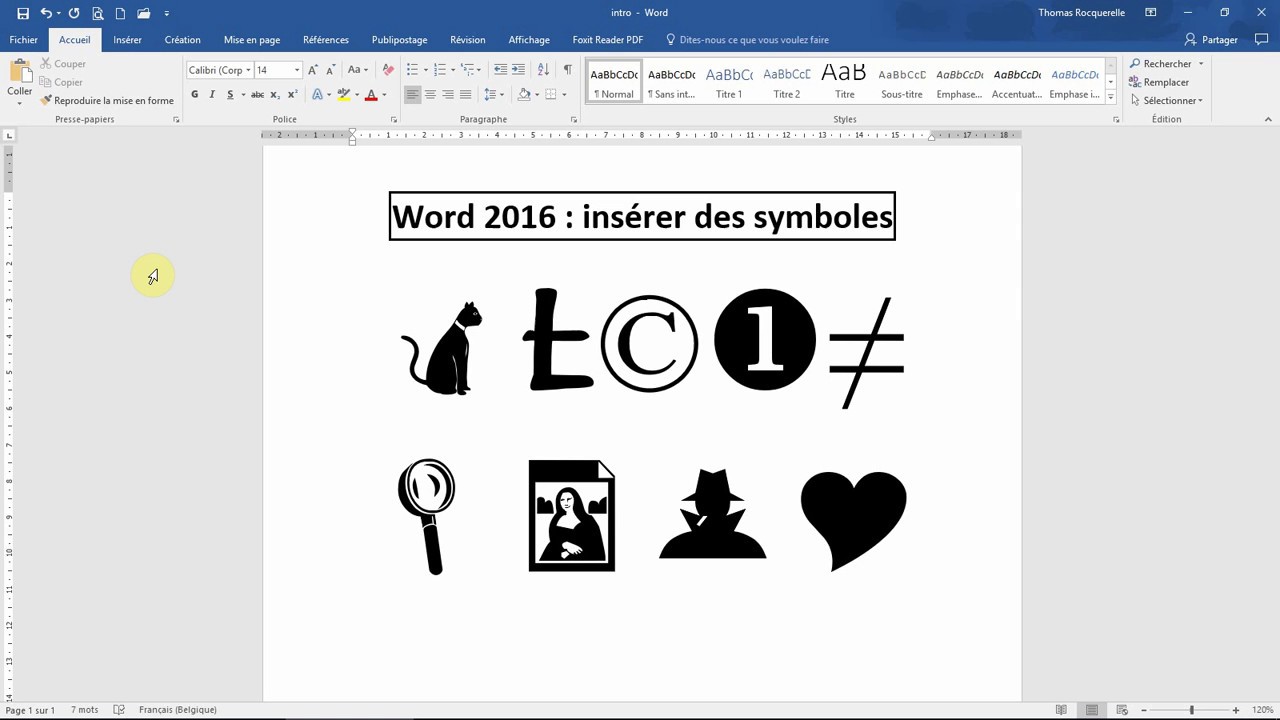This screenshot has width=1280, height=720.
Task: Decrease the paragraph indent
Action: 500,70
